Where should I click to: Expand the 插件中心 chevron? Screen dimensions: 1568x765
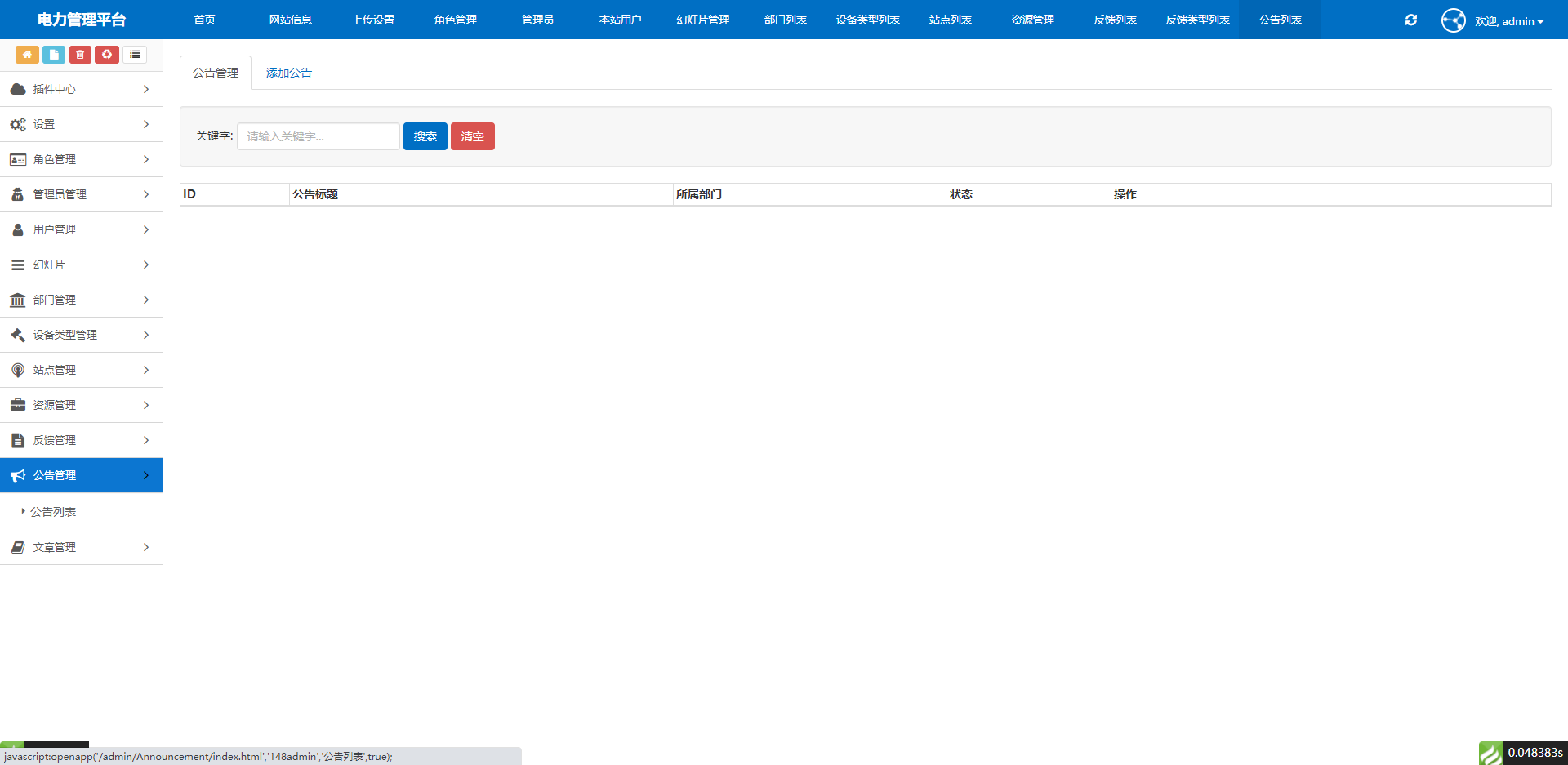click(x=146, y=89)
